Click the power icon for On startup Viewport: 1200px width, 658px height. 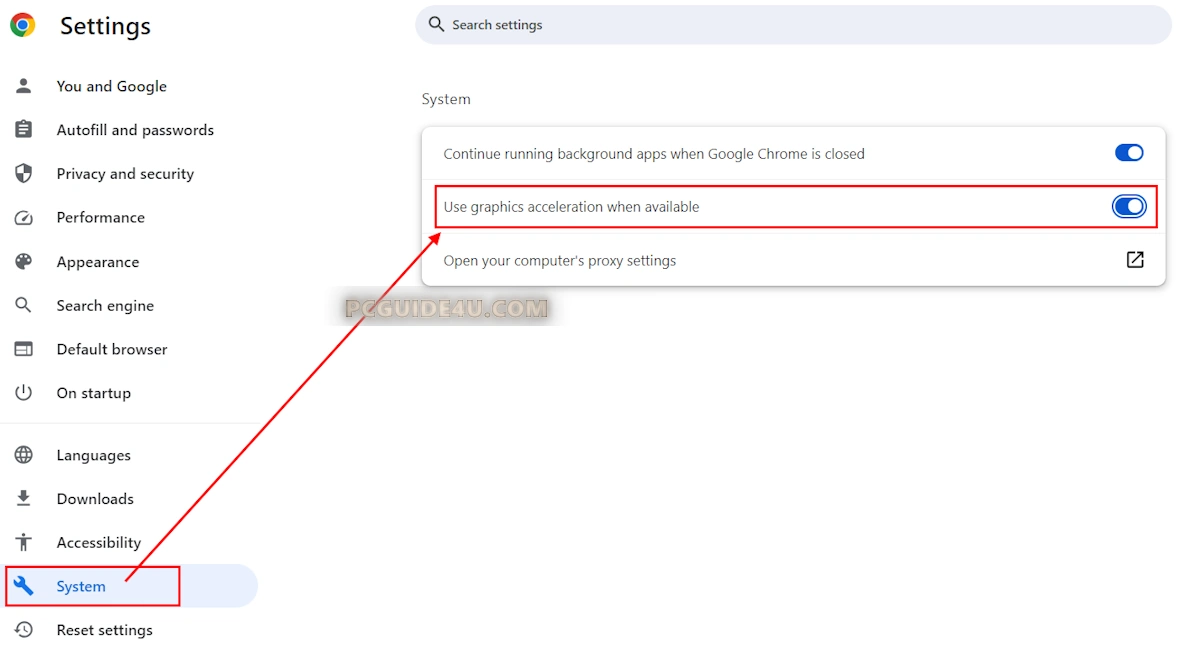[24, 393]
